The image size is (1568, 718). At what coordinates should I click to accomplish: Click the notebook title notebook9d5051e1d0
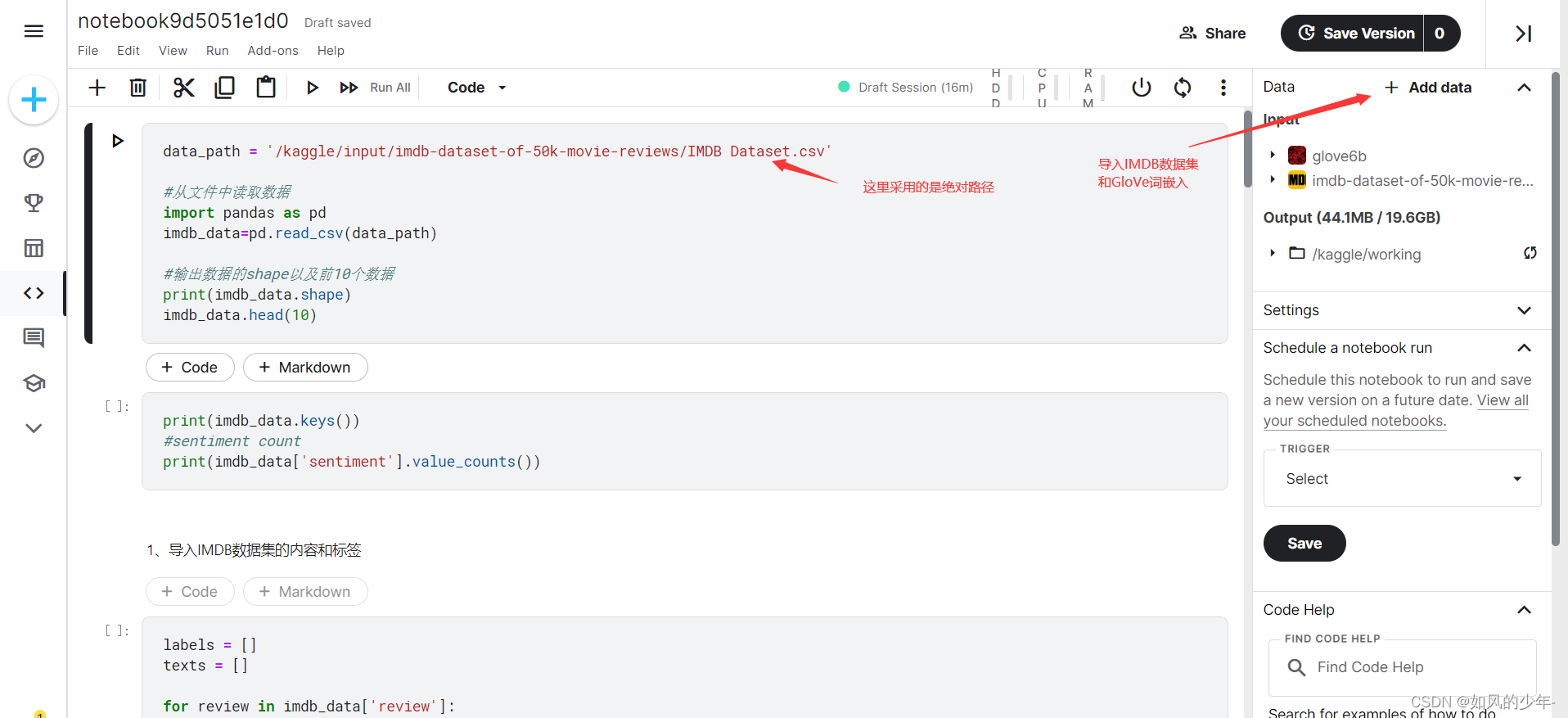[x=183, y=21]
